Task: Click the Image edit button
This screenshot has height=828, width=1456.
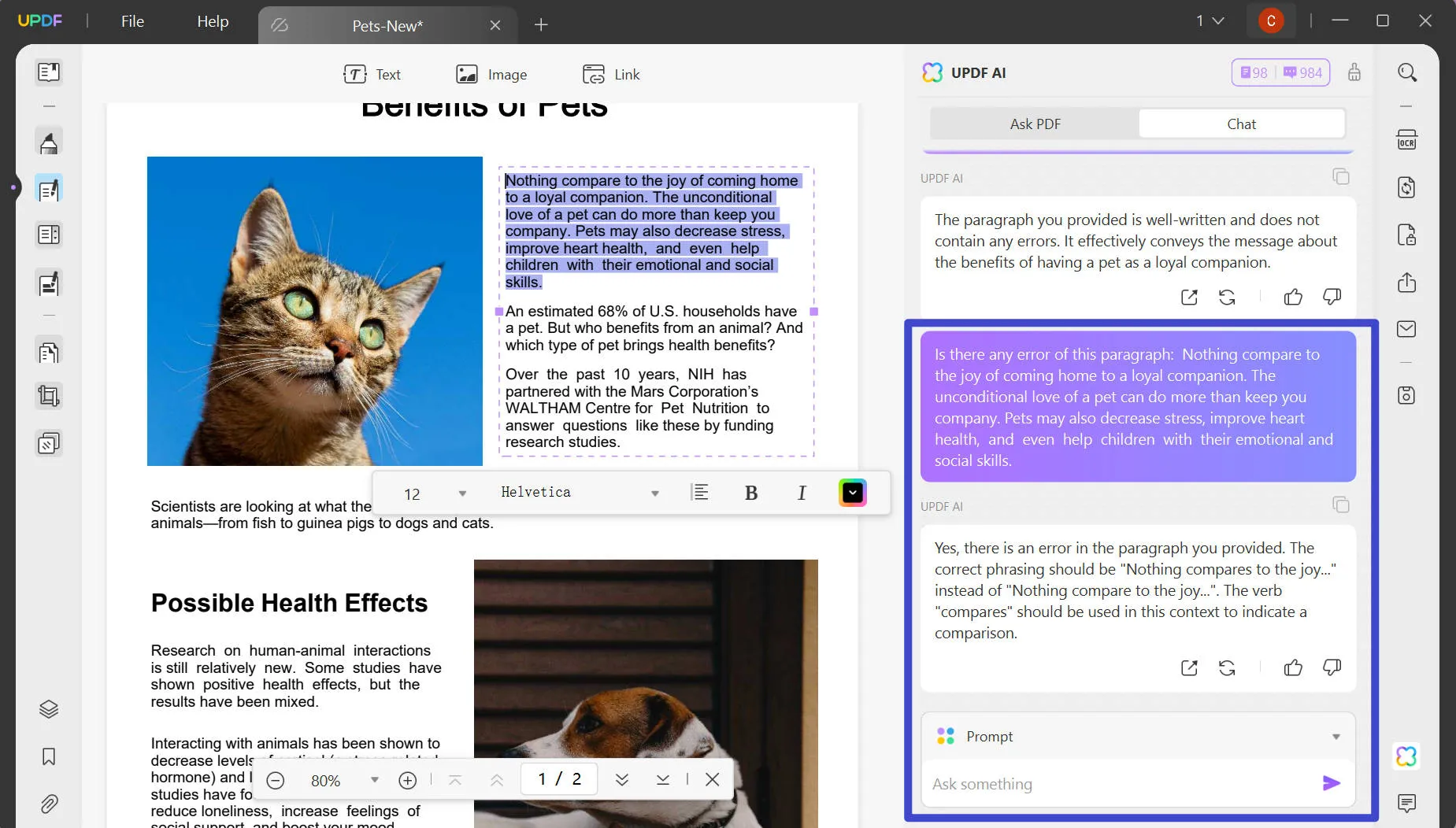Action: pyautogui.click(x=491, y=75)
